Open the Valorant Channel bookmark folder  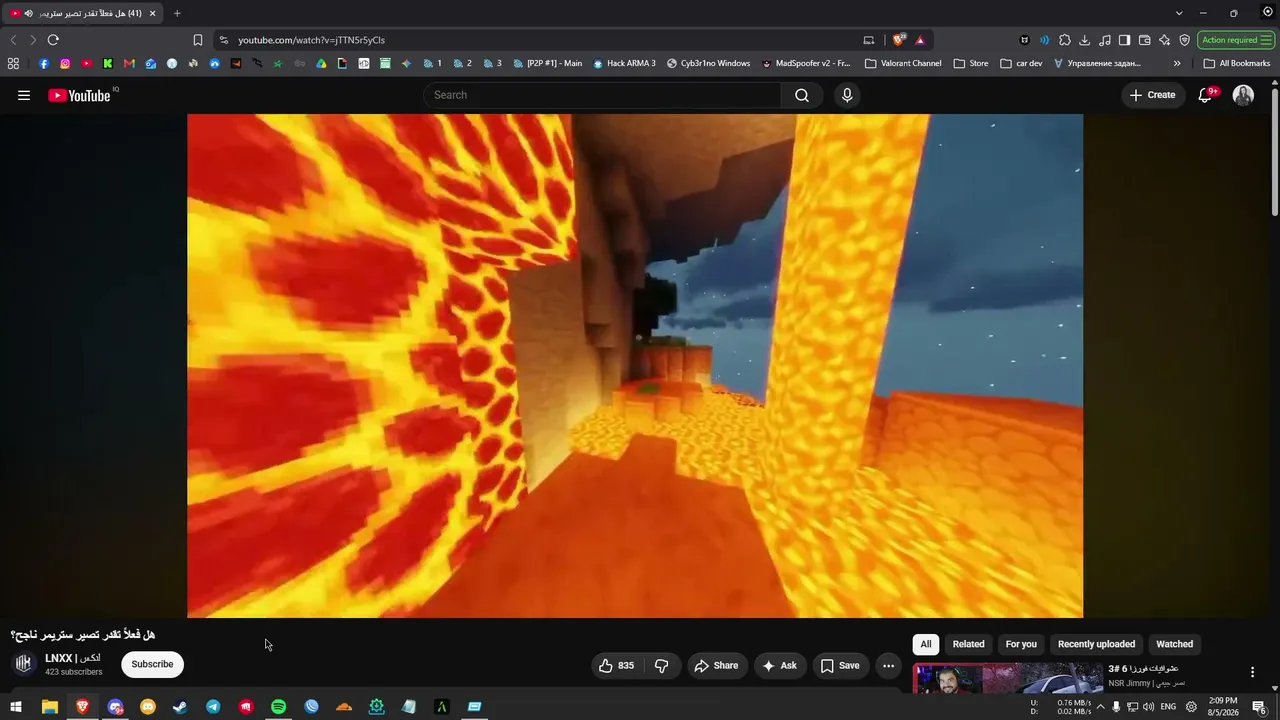point(903,63)
